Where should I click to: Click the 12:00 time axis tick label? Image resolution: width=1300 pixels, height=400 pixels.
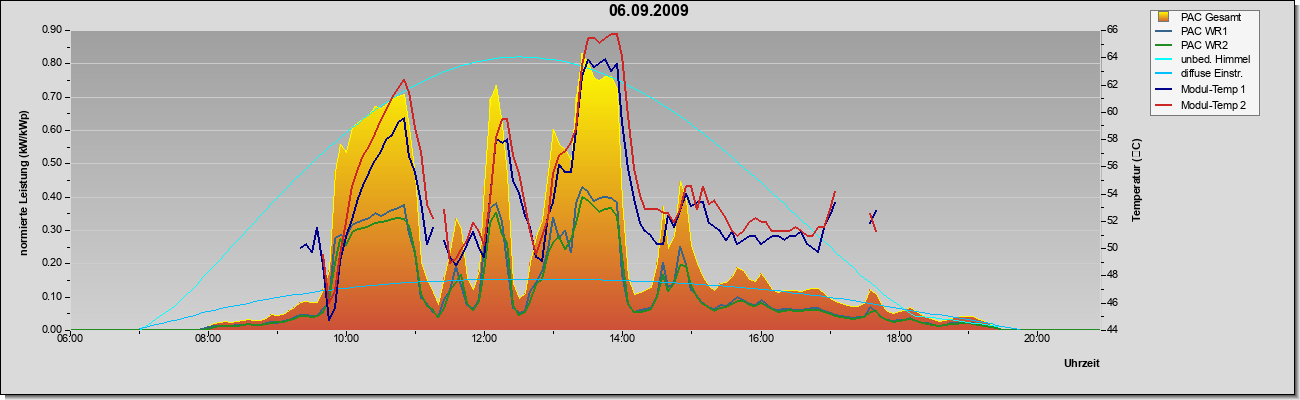click(484, 338)
